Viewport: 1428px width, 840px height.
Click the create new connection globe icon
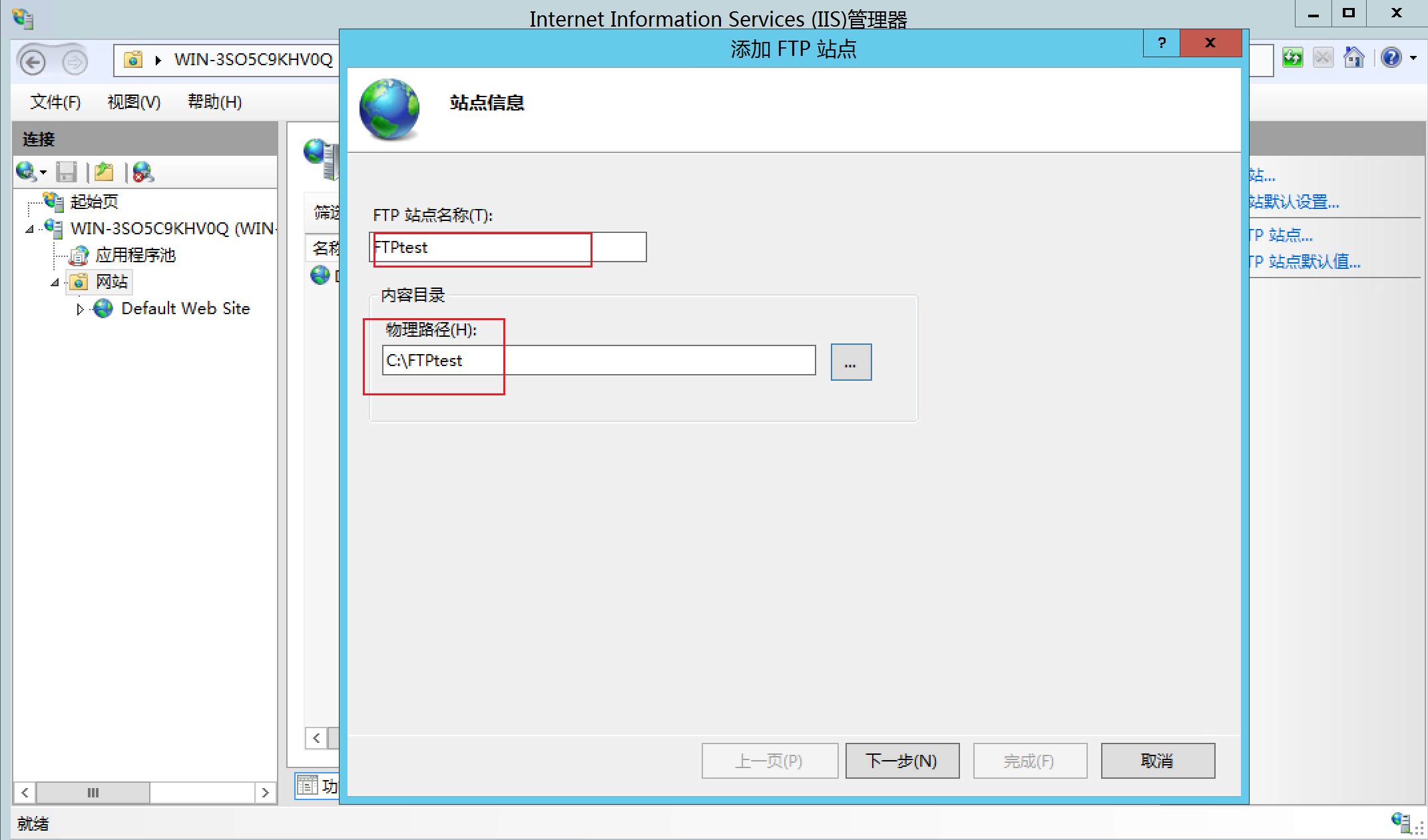pos(27,172)
